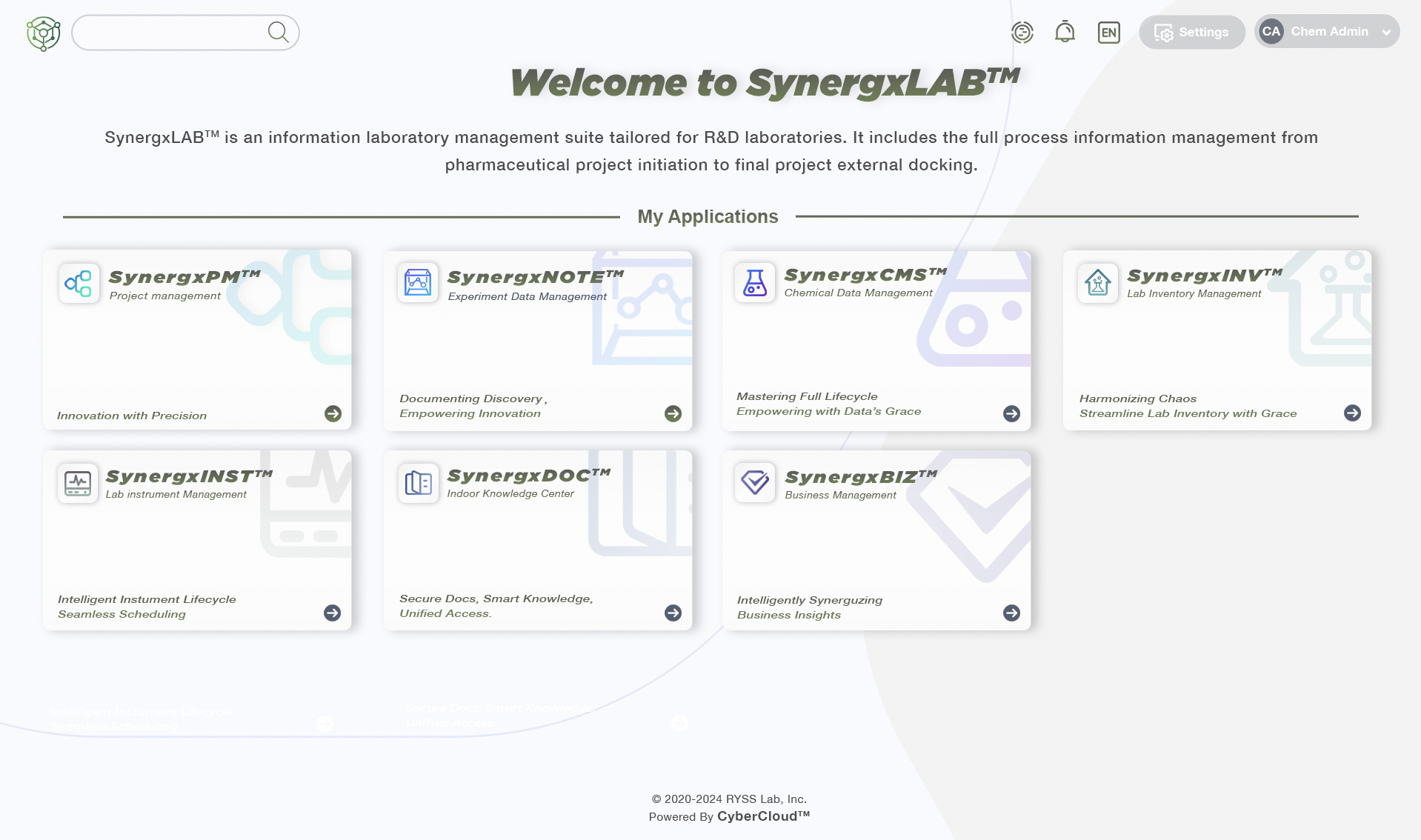Click the SynergxDOC card title

tap(529, 476)
